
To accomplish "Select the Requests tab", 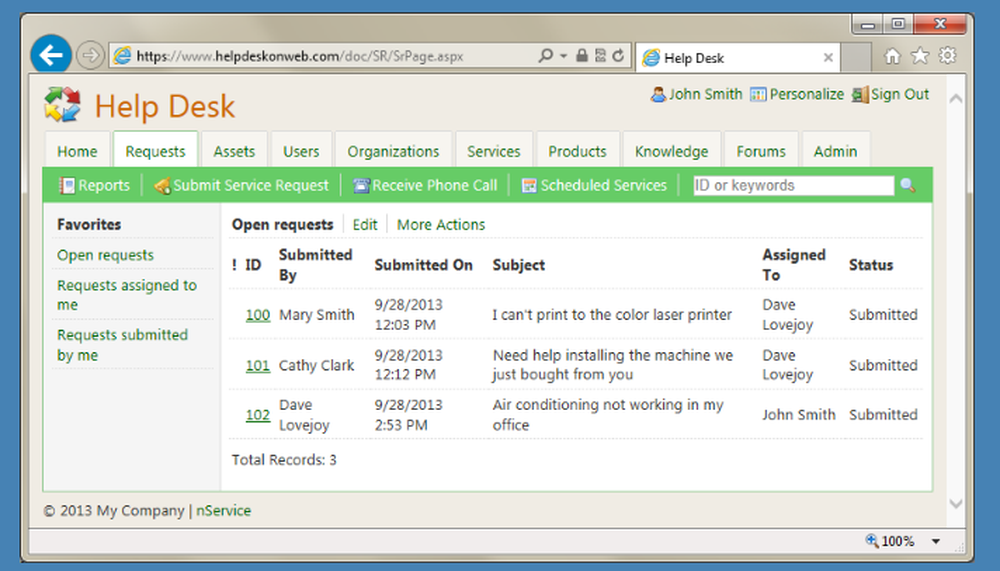I will (155, 151).
